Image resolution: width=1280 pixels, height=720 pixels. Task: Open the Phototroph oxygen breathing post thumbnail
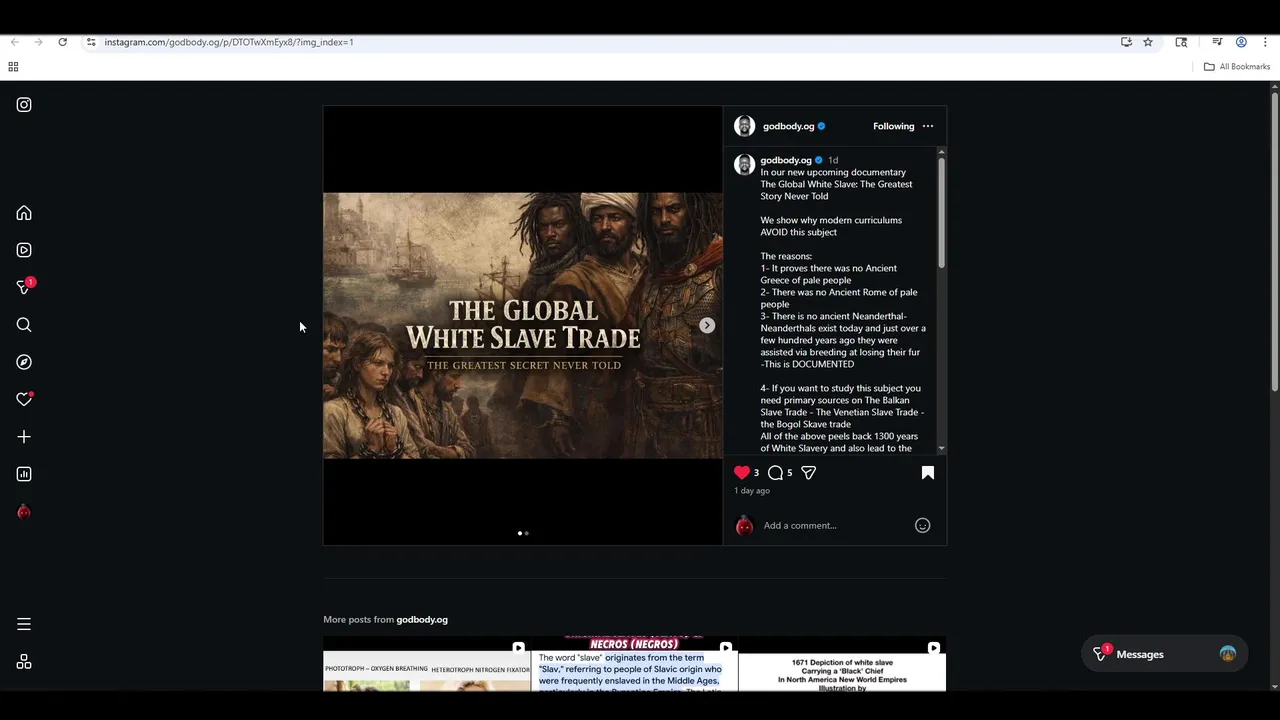tap(426, 664)
